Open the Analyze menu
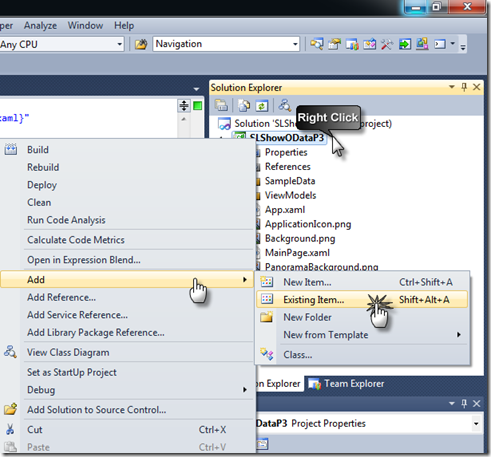This screenshot has height=457, width=491. pos(40,26)
